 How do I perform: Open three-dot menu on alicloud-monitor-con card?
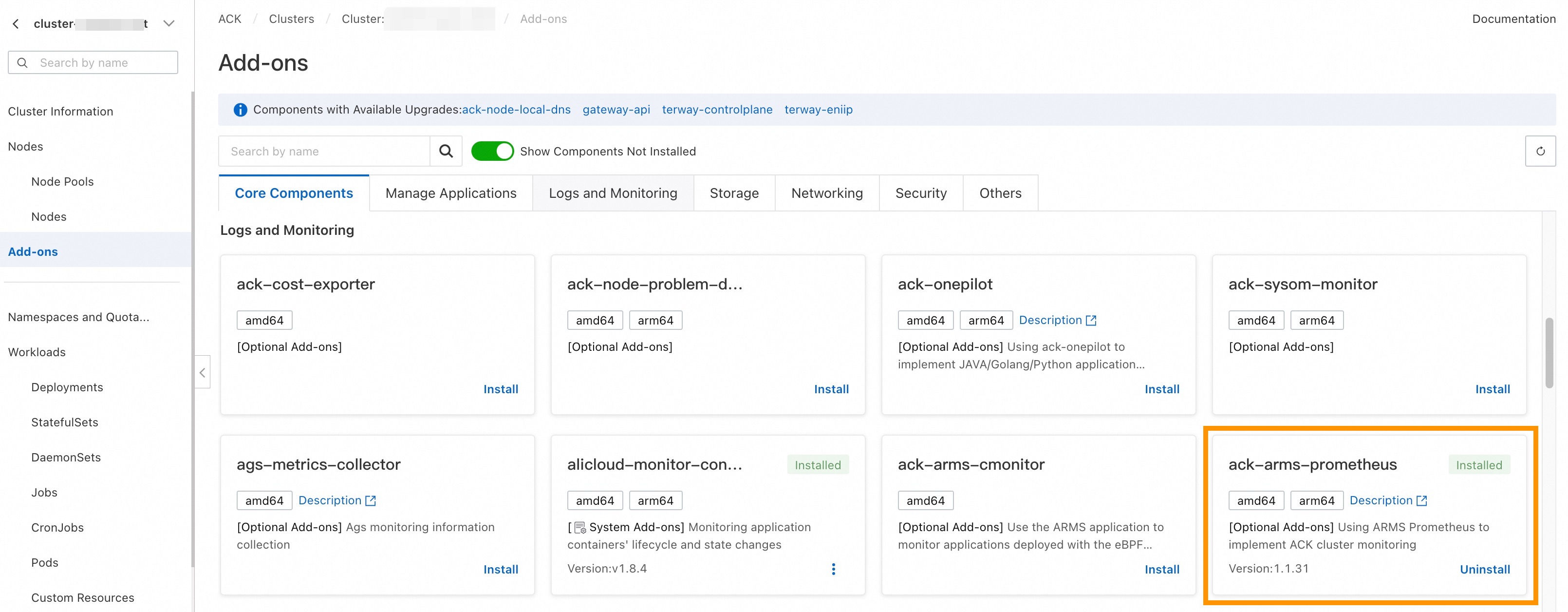coord(833,569)
